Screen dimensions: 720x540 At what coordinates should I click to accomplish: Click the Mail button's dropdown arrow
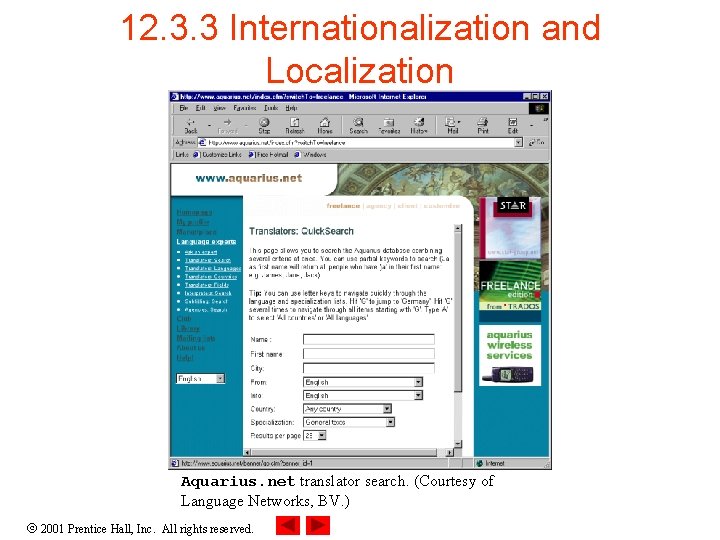tap(459, 122)
